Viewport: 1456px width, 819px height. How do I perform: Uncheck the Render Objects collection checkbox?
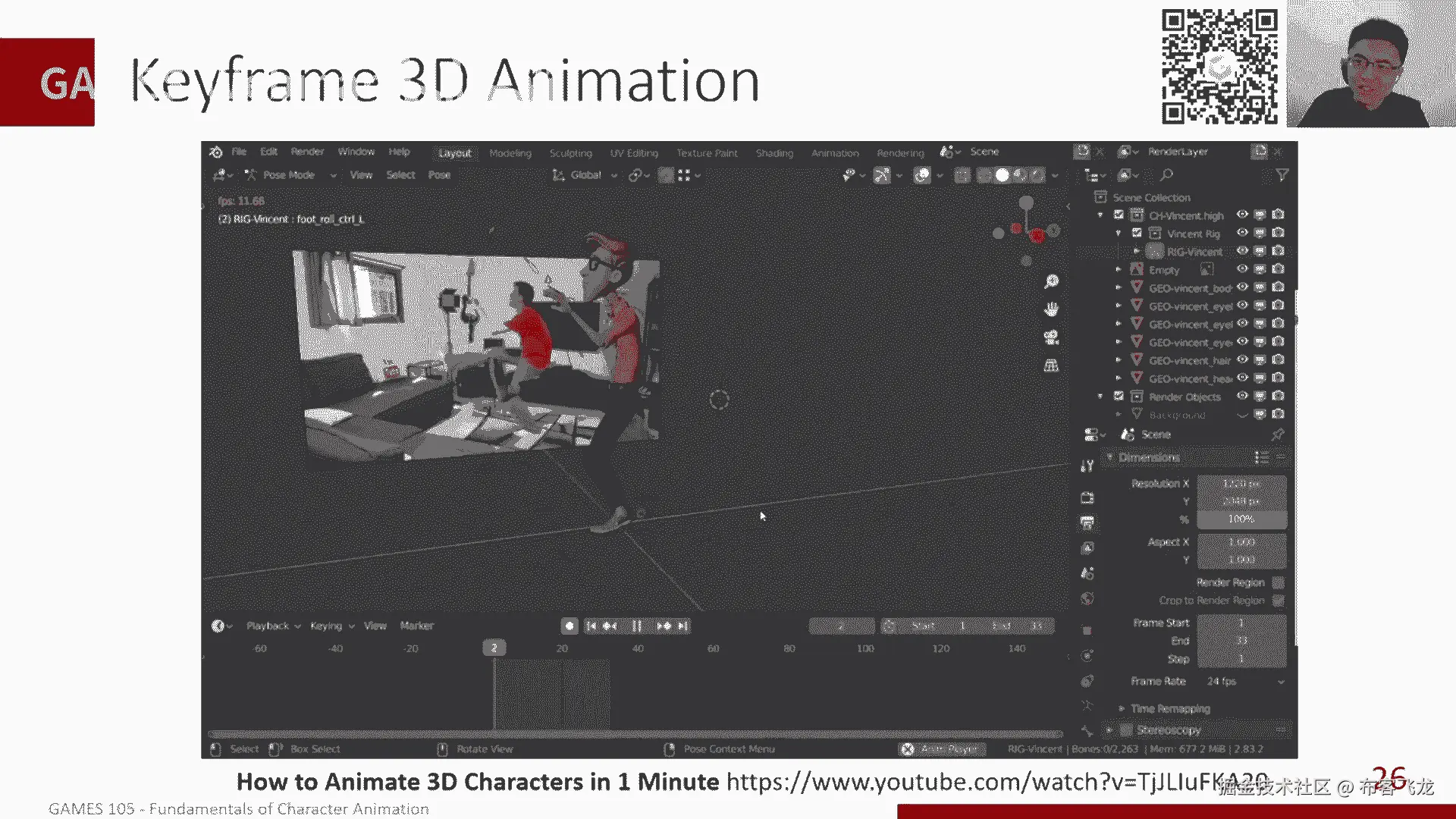pos(1119,396)
